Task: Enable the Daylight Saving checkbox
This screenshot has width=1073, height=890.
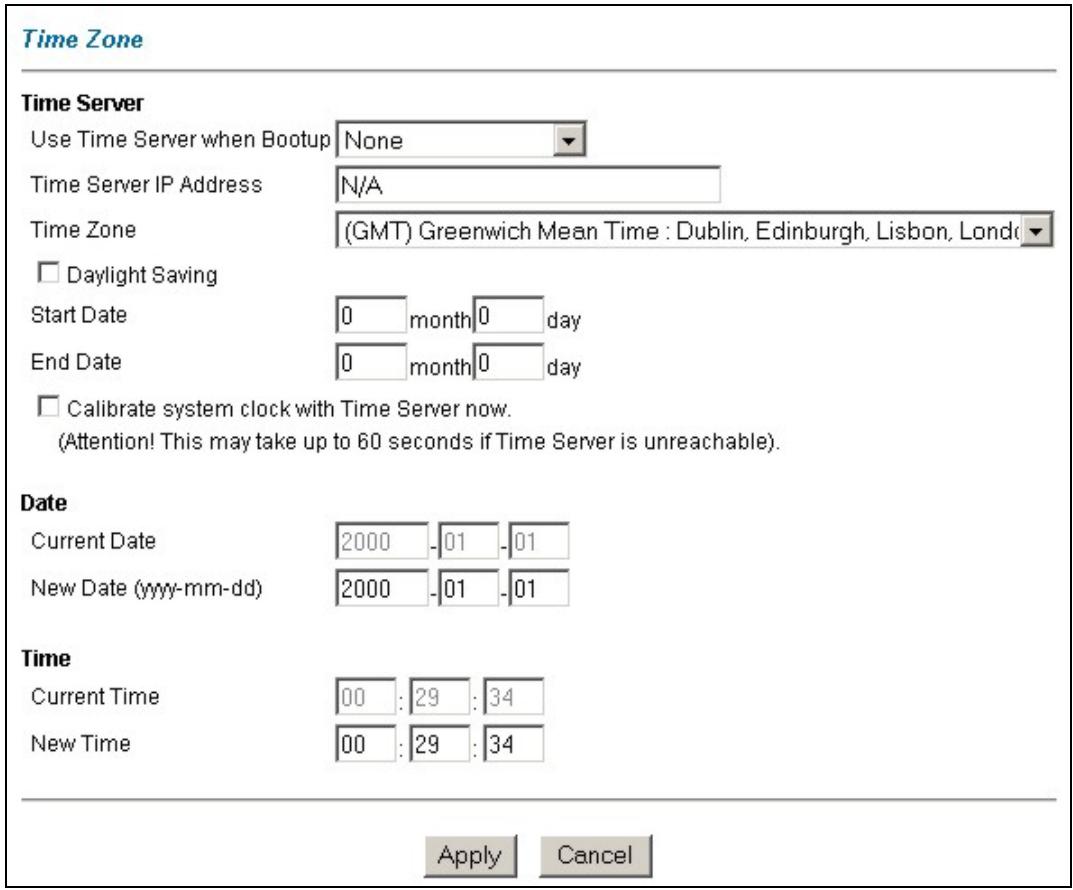Action: click(48, 274)
